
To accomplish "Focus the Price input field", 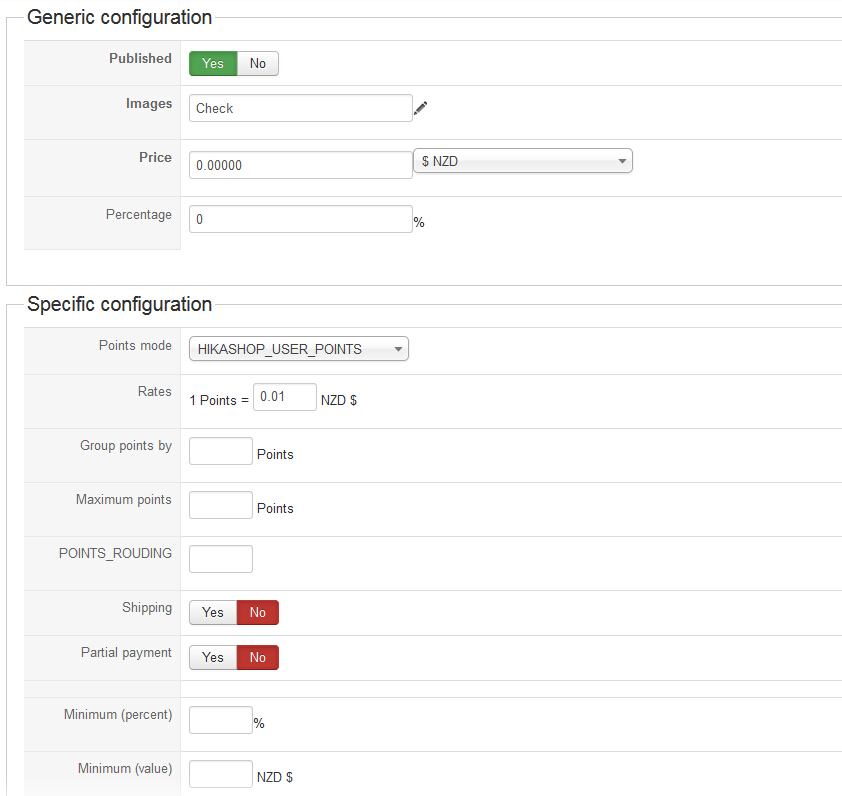I will coord(300,165).
